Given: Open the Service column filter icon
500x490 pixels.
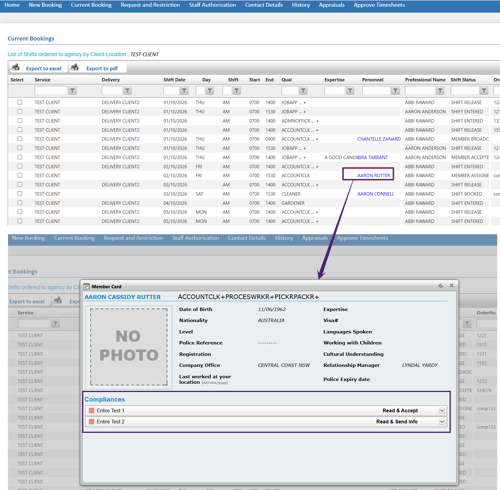Looking at the screenshot, I should click(72, 90).
